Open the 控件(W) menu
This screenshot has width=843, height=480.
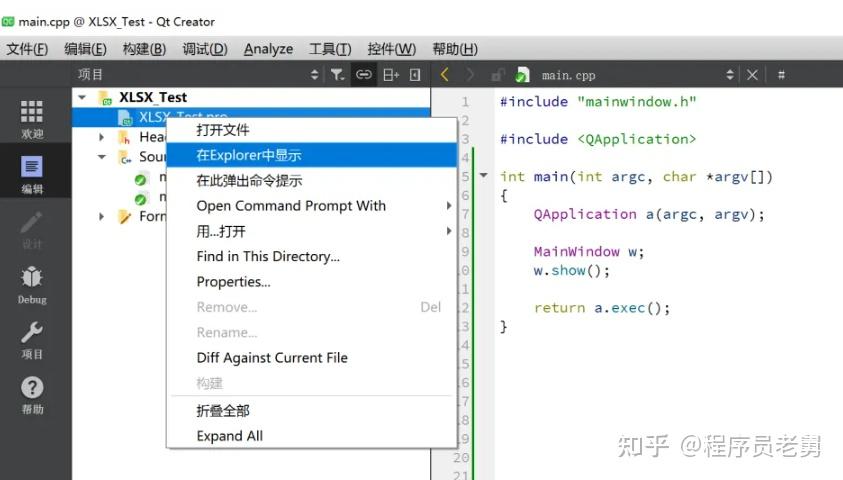point(391,49)
